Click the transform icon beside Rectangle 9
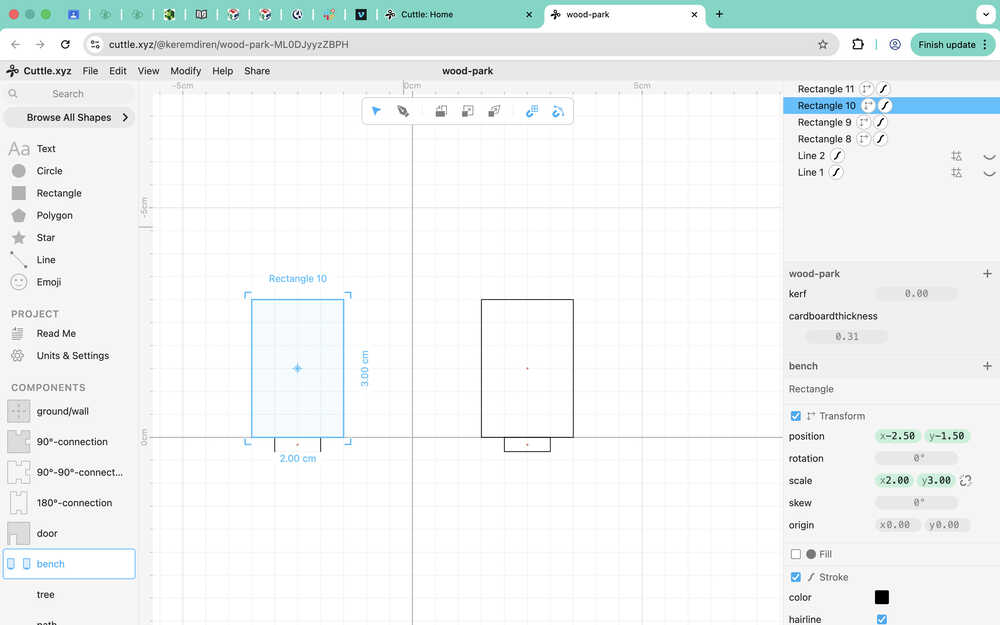The width and height of the screenshot is (1000, 625). coord(864,122)
